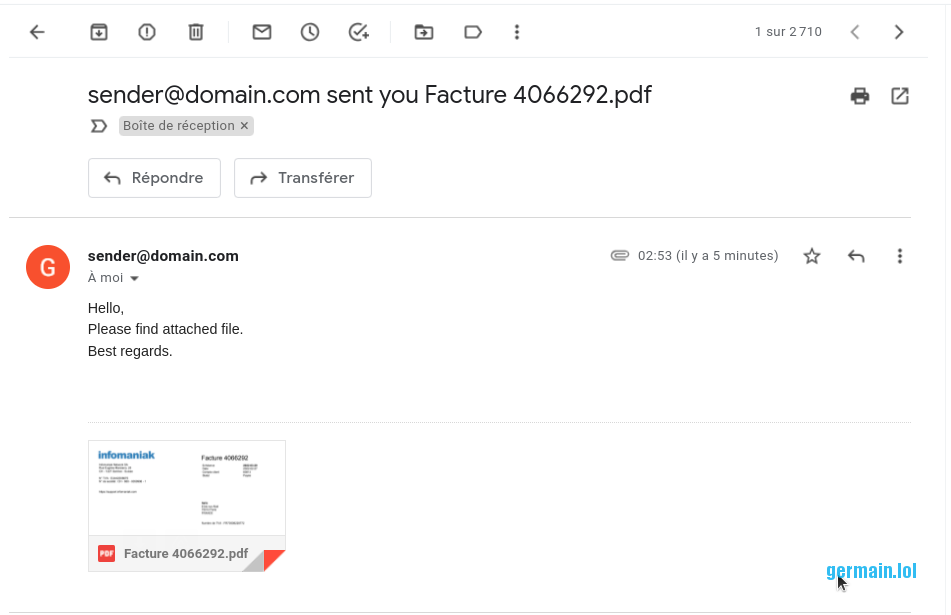Viewport: 951px width, 615px height.
Task: Toggle the importance marker beside the label
Action: pyautogui.click(x=98, y=126)
